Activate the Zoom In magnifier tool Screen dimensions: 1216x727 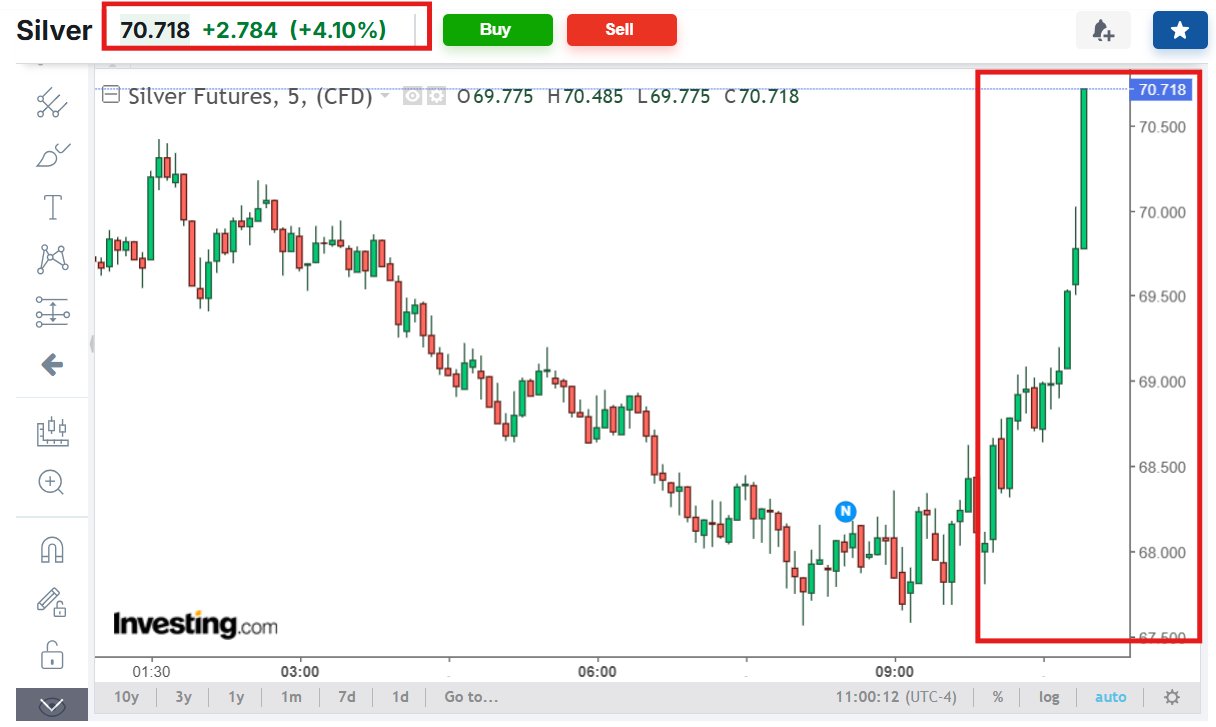click(52, 483)
